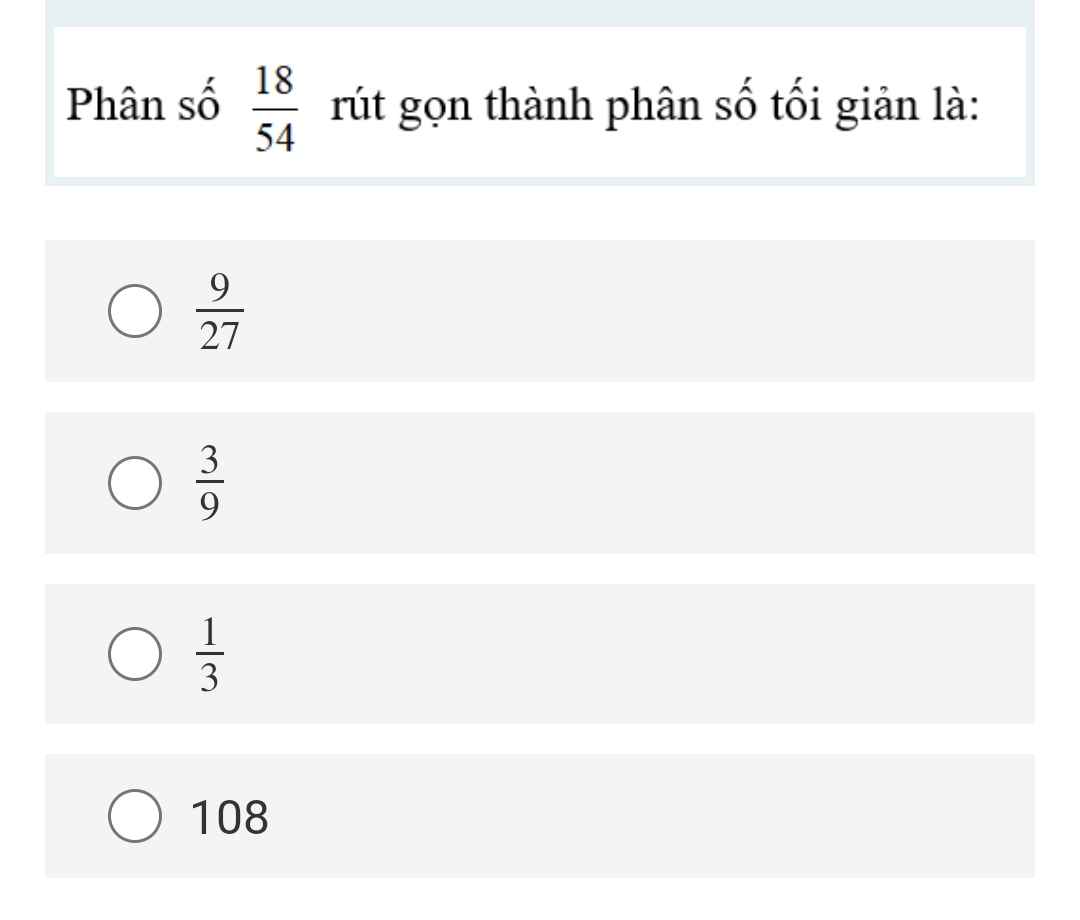1080x920 pixels.
Task: Click the answer text 108
Action: click(230, 817)
